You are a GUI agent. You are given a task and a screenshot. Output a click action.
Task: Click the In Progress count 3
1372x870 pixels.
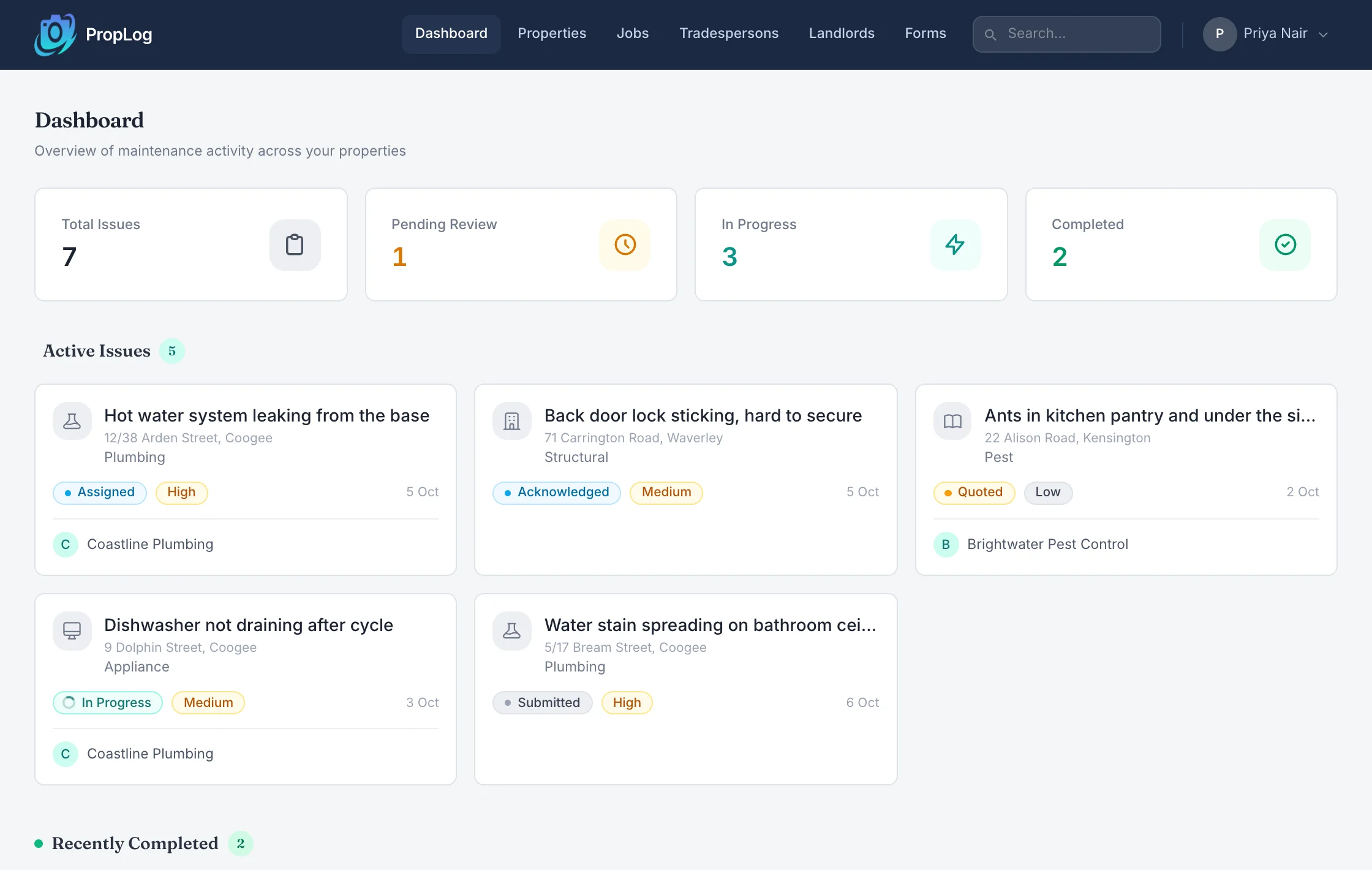click(x=729, y=257)
